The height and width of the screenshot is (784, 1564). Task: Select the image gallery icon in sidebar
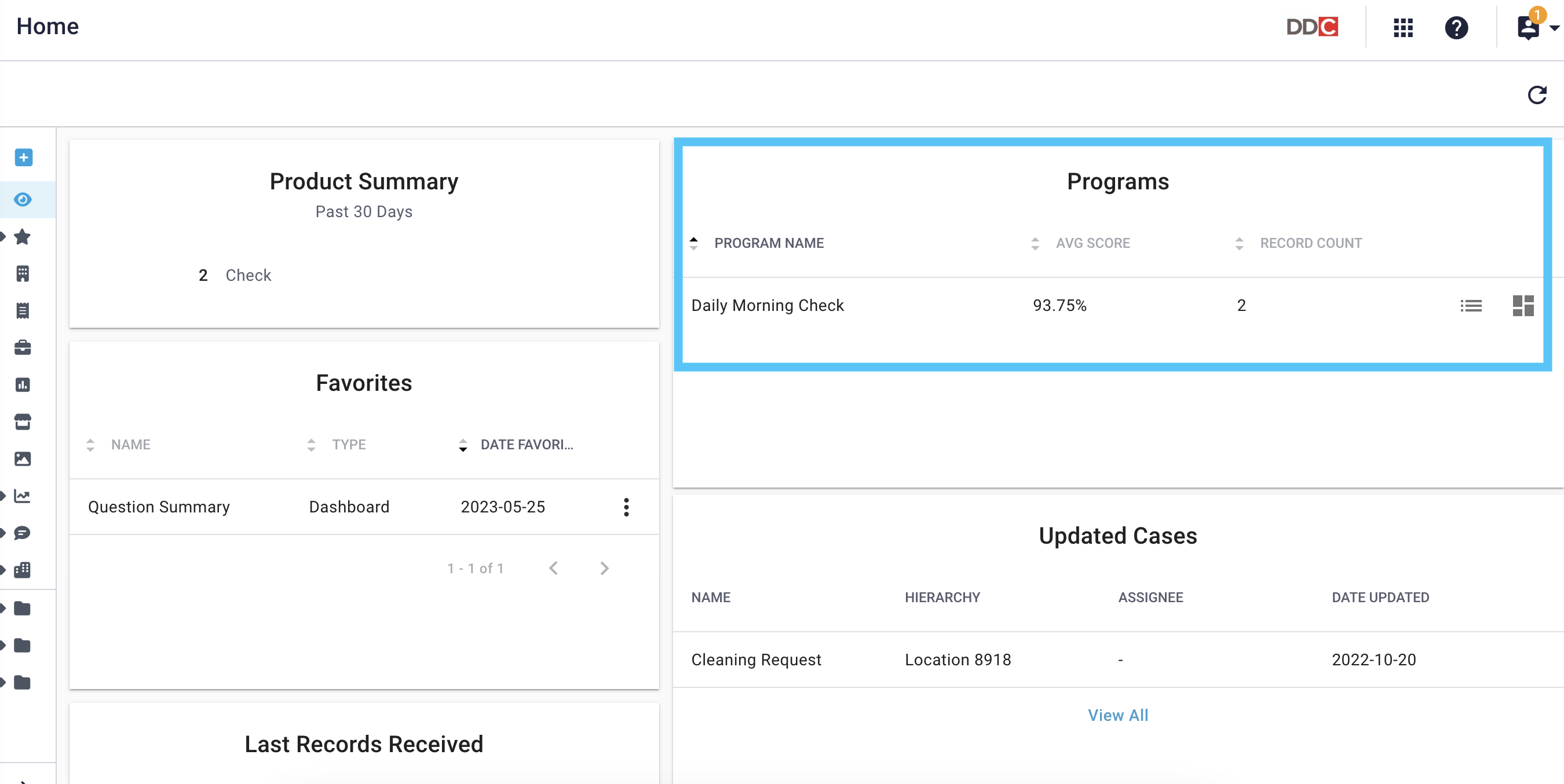click(23, 459)
